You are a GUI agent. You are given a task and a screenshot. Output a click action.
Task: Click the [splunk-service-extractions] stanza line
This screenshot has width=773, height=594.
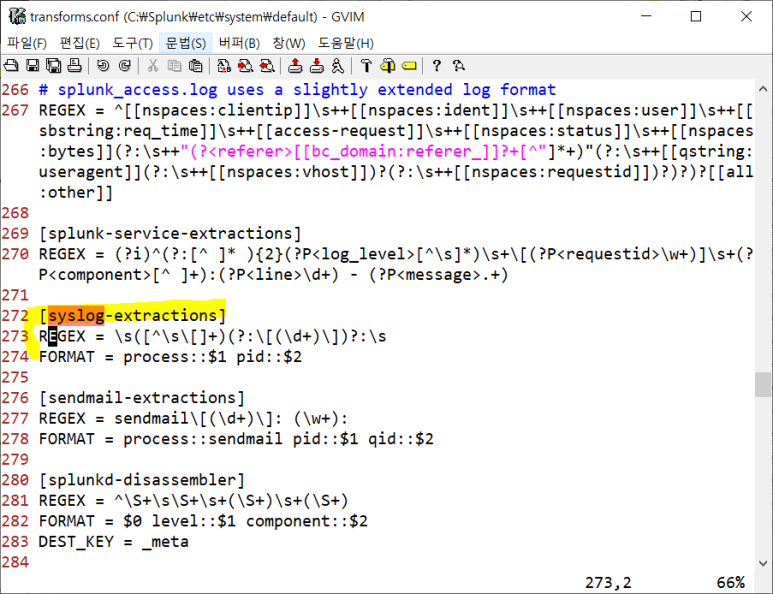(170, 233)
